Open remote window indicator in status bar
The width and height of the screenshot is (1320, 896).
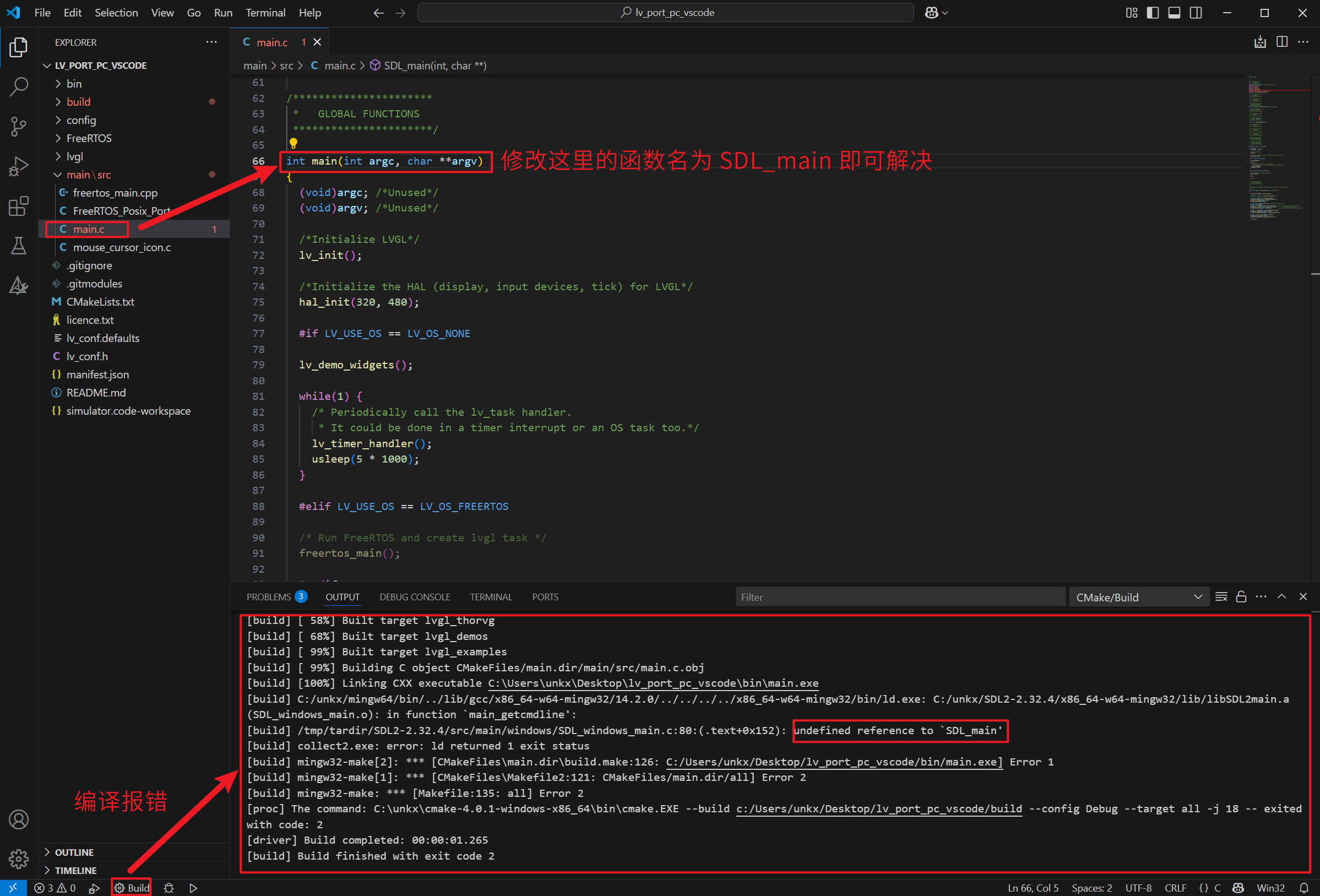tap(13, 888)
